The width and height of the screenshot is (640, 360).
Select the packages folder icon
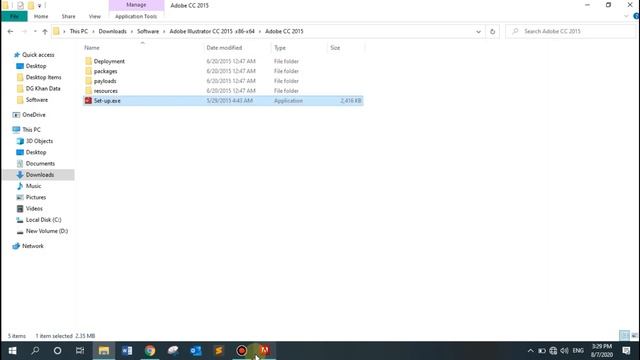[89, 71]
